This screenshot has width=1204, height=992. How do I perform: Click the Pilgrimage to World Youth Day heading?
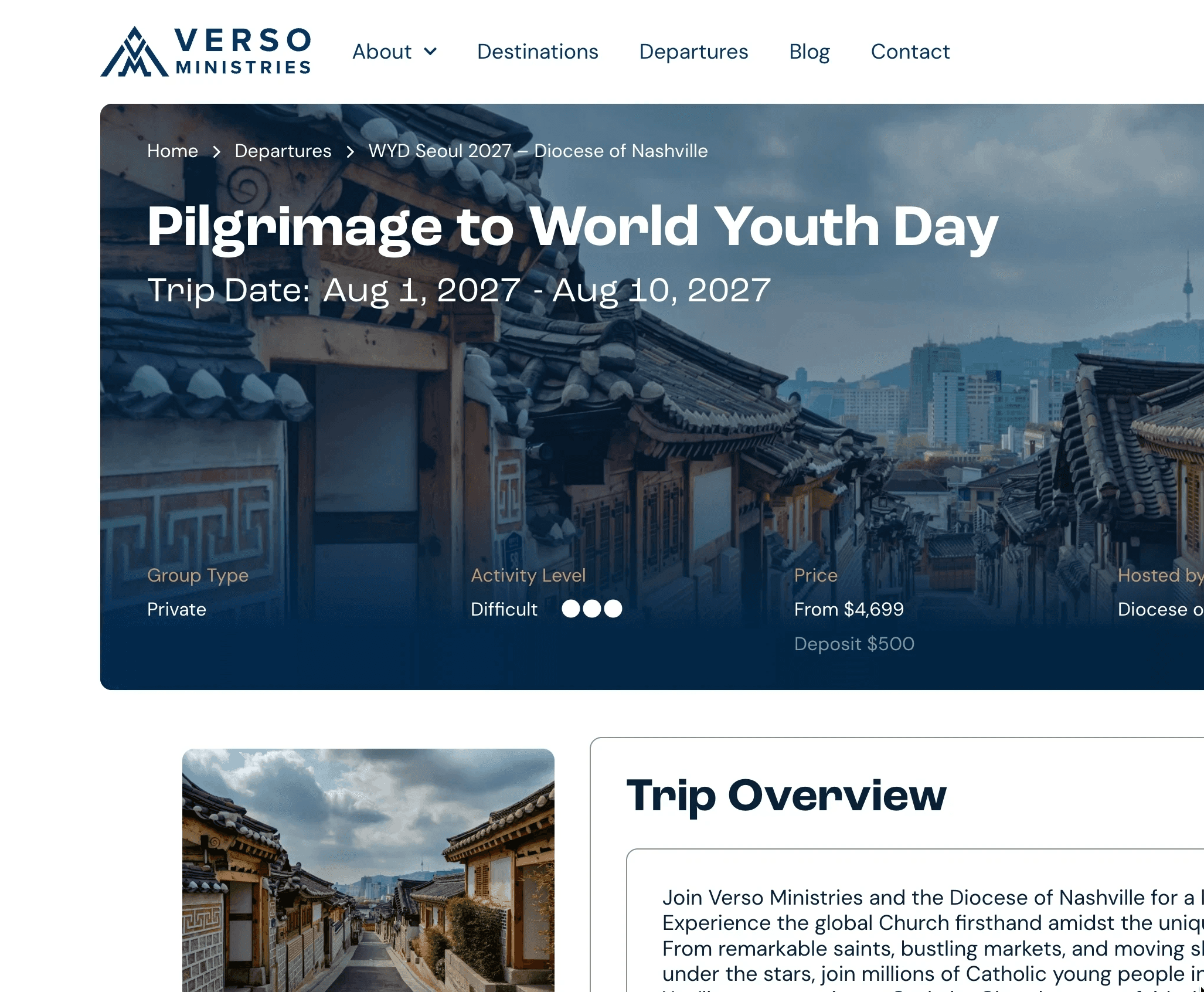click(x=572, y=227)
